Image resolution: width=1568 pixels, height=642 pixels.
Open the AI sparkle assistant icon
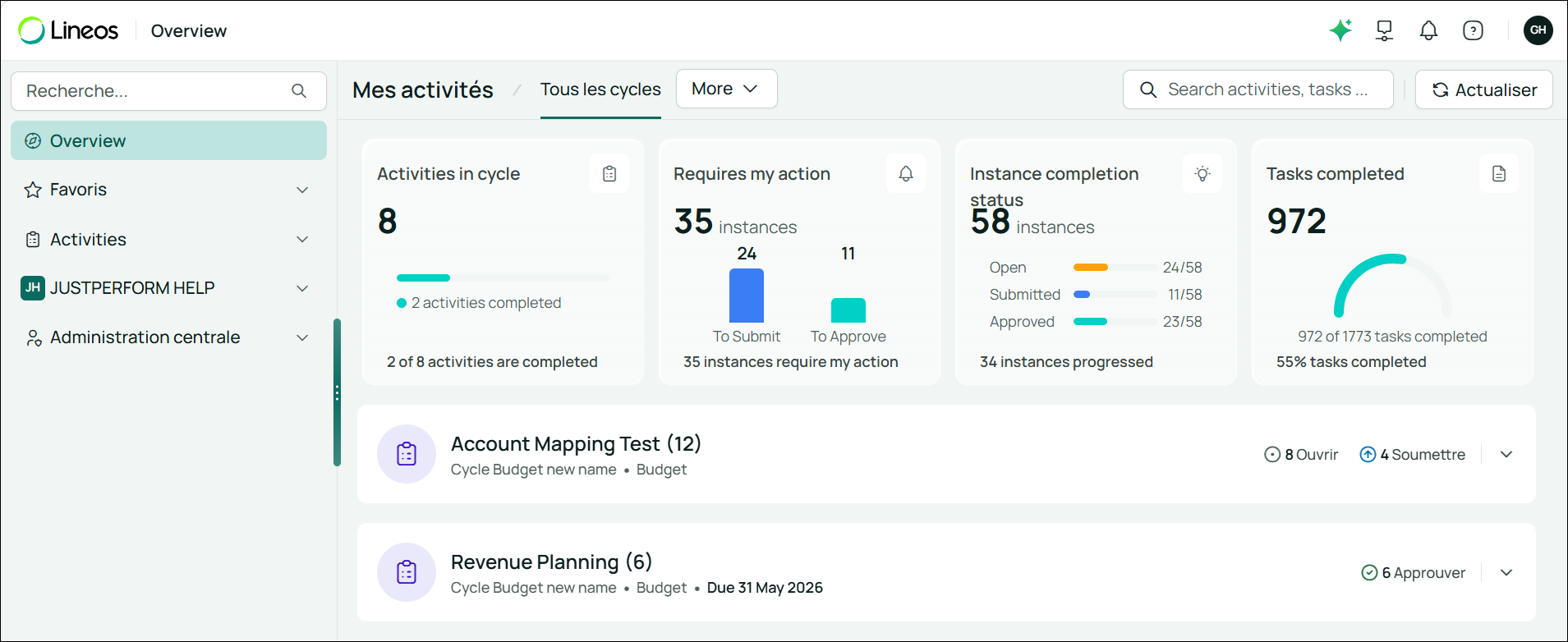pos(1340,30)
